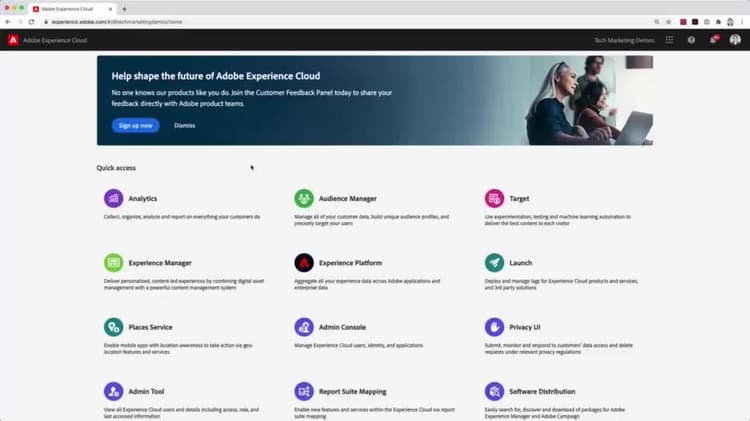Click the Admin Tool title link
Viewport: 750px width, 421px height.
point(146,391)
